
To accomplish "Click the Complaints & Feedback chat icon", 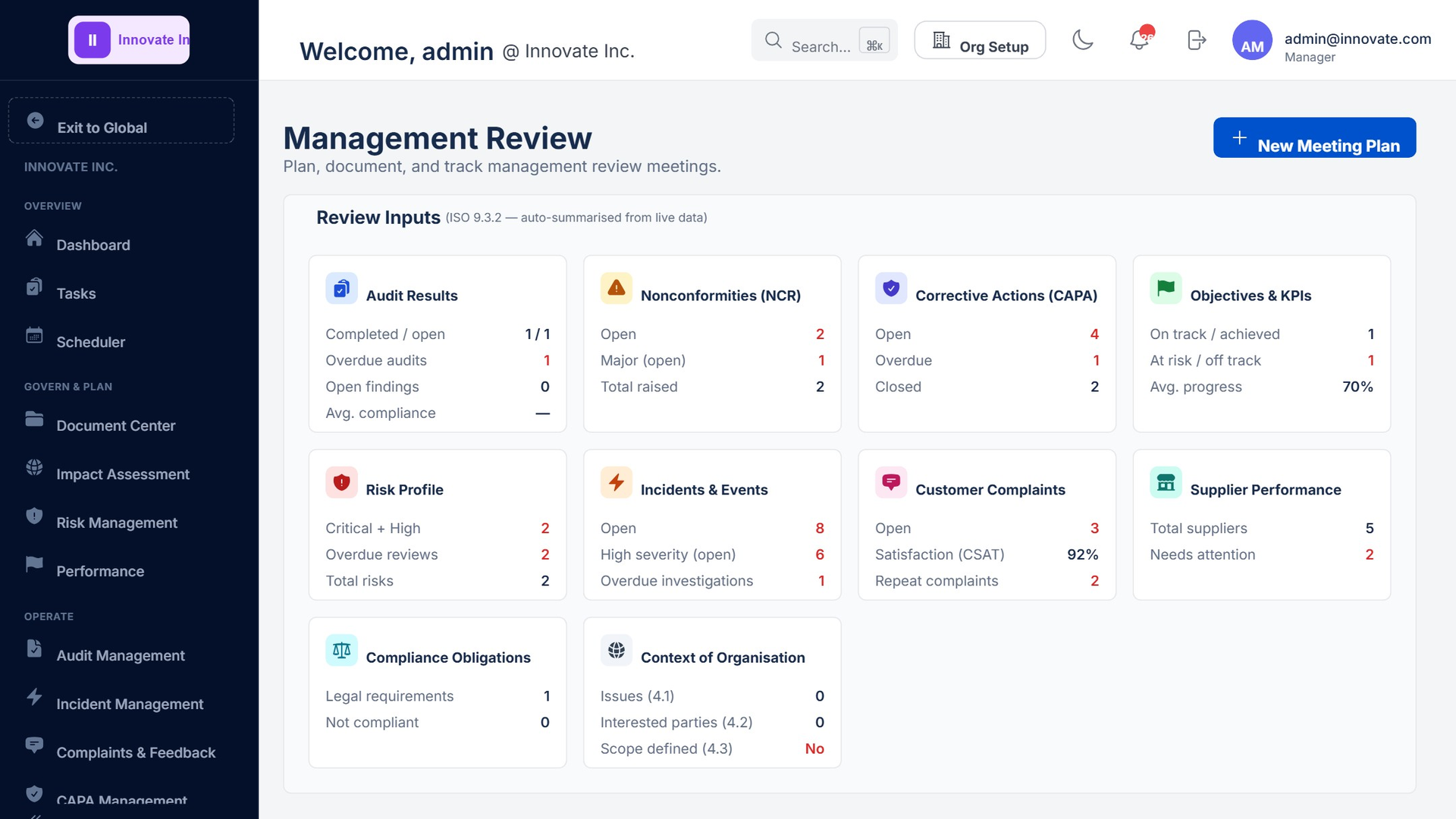I will tap(34, 745).
